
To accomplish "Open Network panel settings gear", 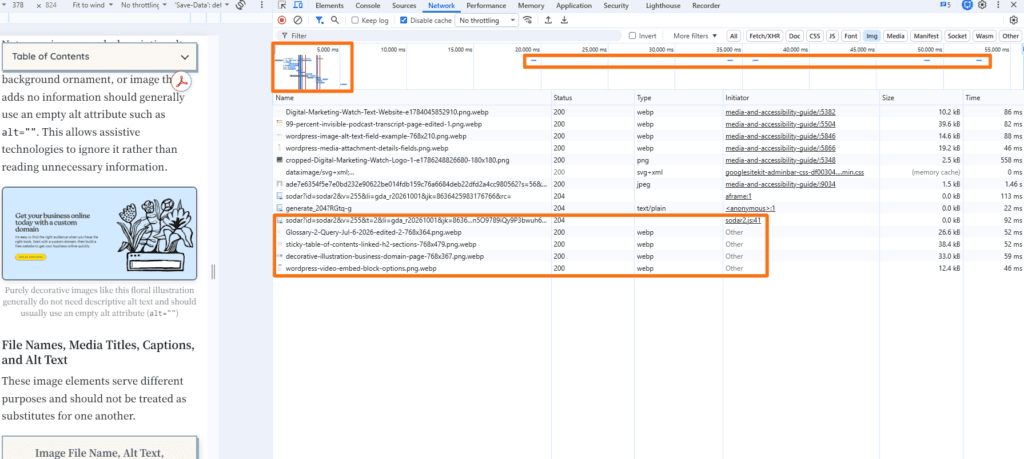I will 1014,20.
